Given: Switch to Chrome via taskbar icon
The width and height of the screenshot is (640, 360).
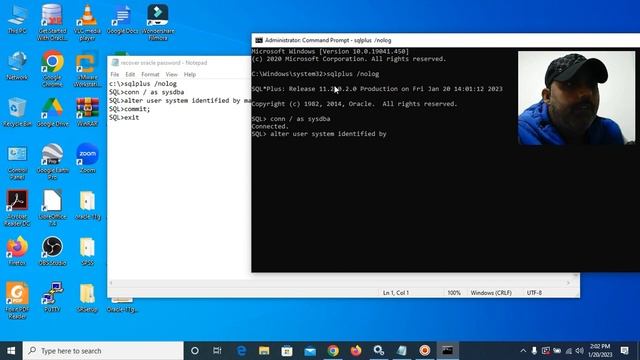Looking at the screenshot, I should click(x=333, y=351).
